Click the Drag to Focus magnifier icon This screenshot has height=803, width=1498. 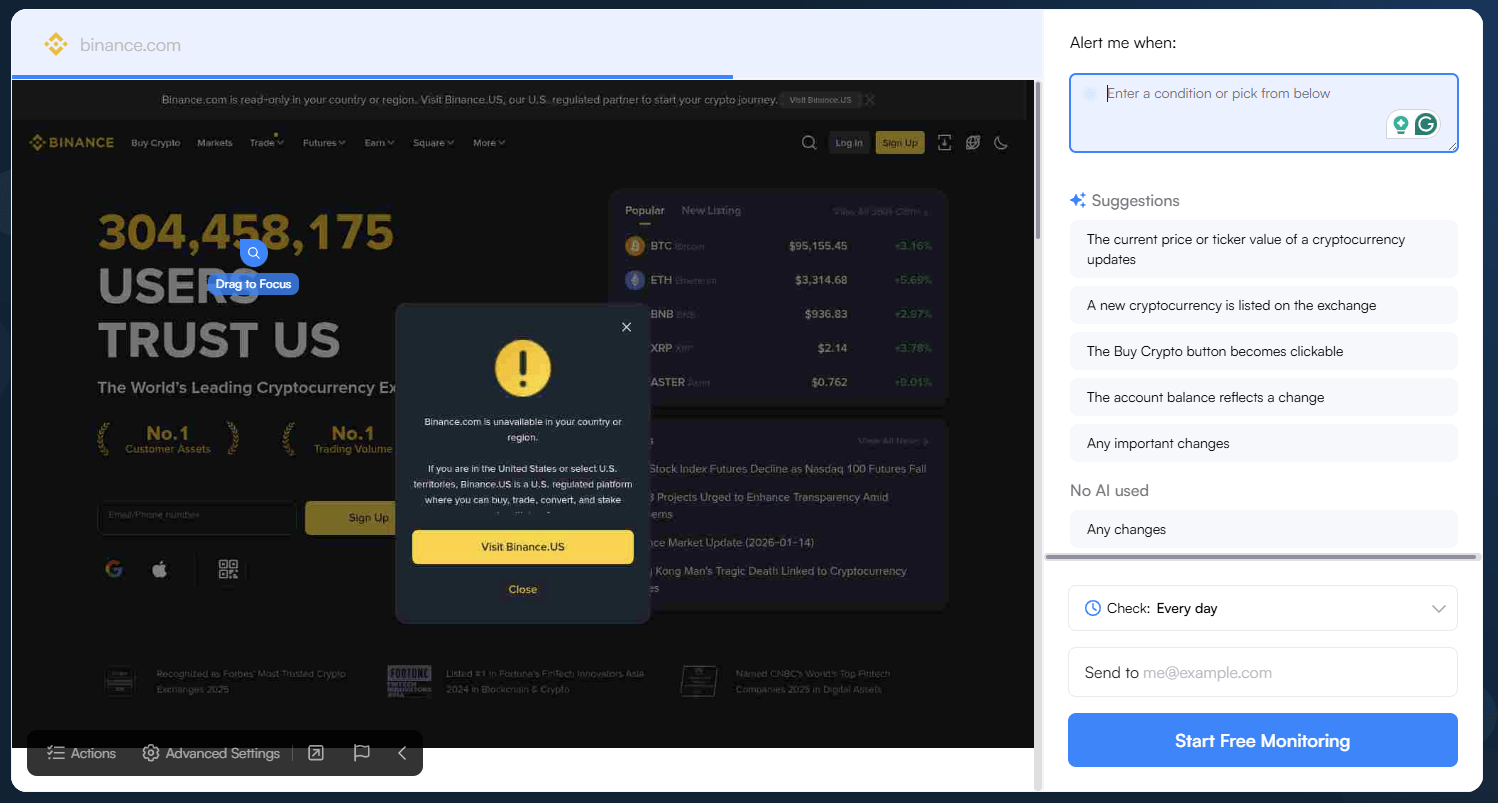[x=254, y=253]
